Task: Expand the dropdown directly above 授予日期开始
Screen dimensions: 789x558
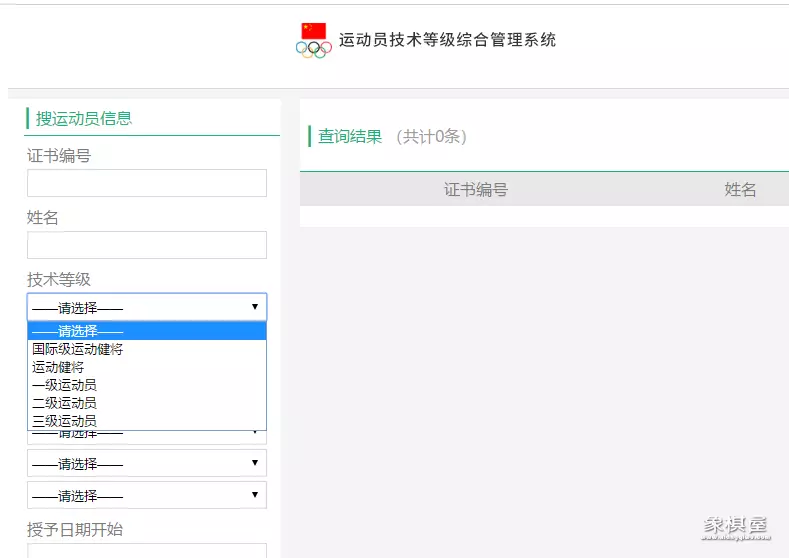Action: [147, 495]
